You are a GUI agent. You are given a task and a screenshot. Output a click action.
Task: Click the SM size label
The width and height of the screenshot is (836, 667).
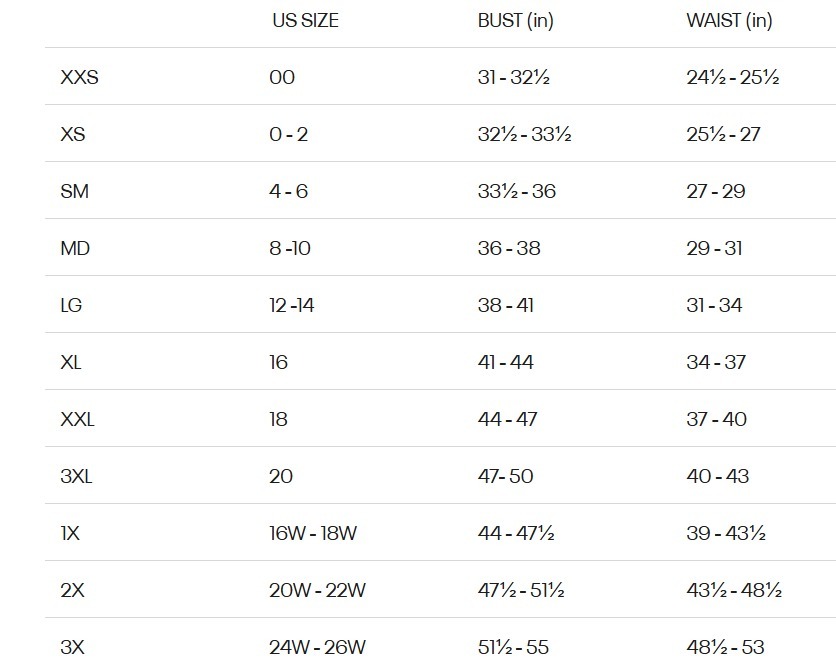74,191
